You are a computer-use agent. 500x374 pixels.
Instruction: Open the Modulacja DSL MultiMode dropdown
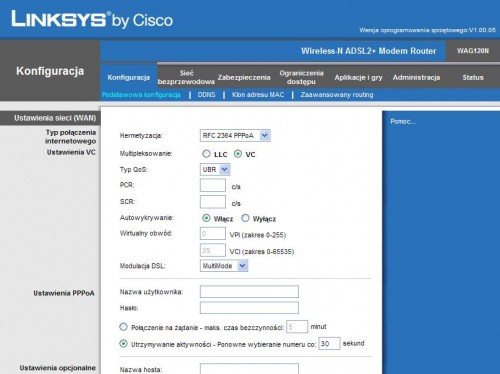tap(224, 266)
